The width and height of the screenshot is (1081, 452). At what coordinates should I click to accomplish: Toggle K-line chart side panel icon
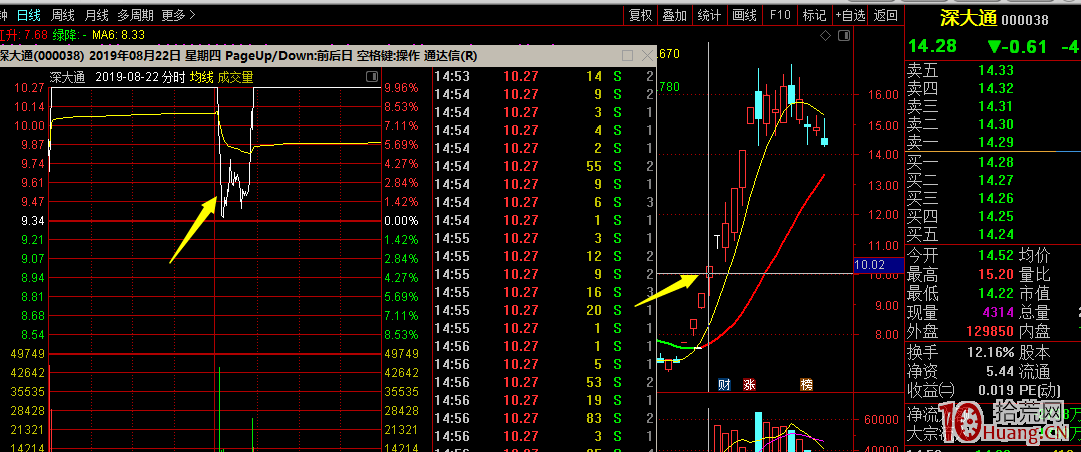(x=843, y=35)
